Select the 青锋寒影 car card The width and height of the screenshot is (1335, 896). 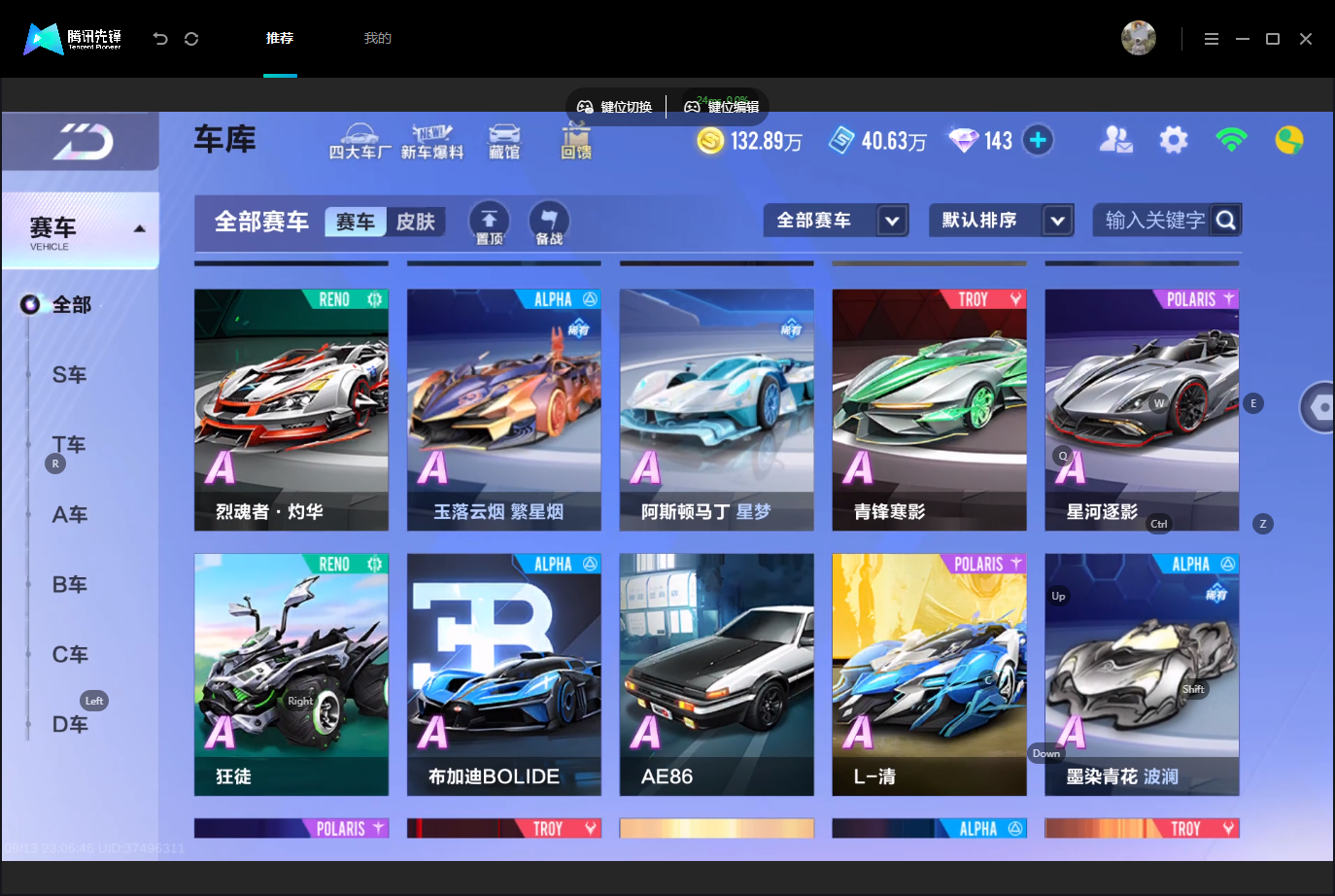(x=930, y=410)
